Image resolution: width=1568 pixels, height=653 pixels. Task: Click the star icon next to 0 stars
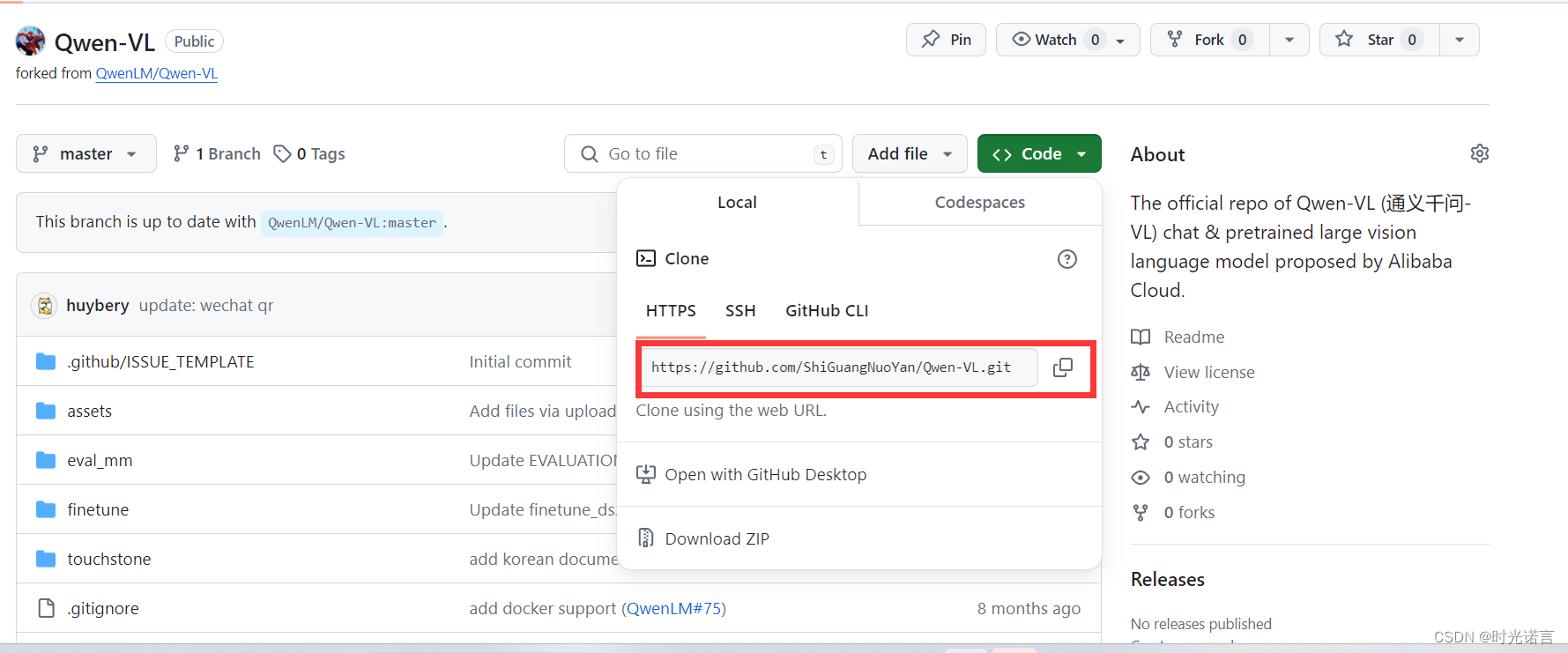click(1141, 442)
